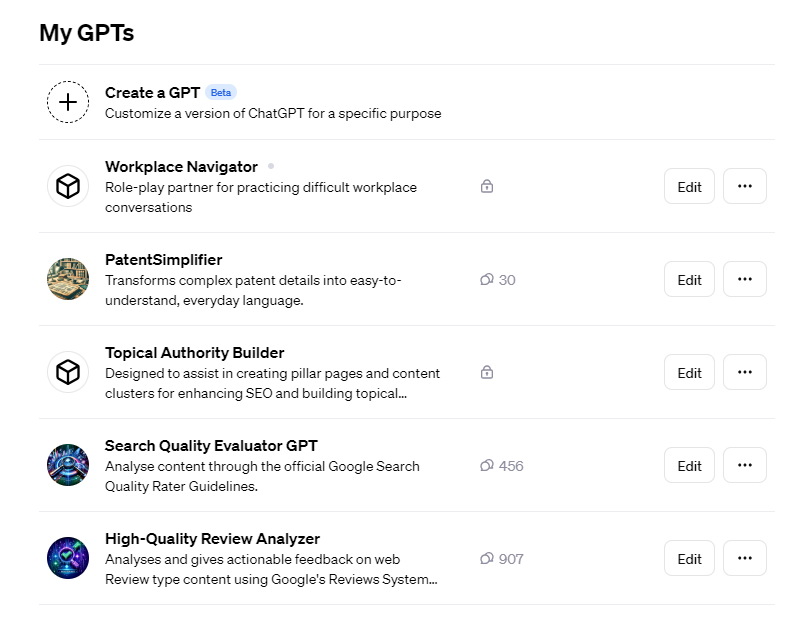Click the PatentSimplifier profile image
The image size is (811, 634).
[x=67, y=279]
